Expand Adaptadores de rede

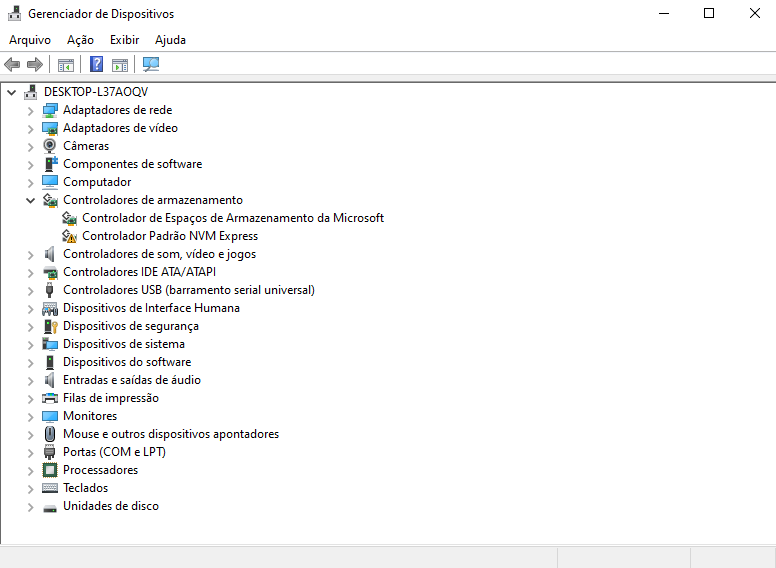point(31,111)
